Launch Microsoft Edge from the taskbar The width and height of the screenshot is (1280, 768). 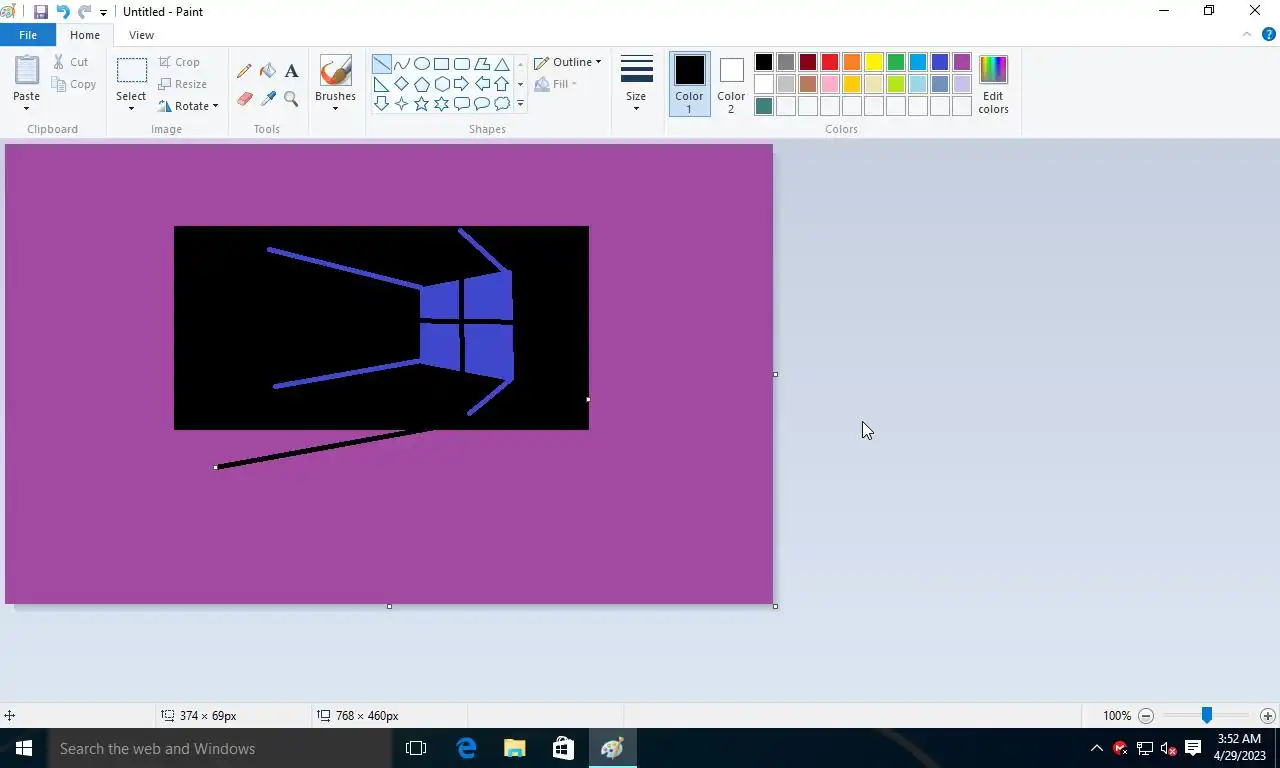tap(466, 748)
